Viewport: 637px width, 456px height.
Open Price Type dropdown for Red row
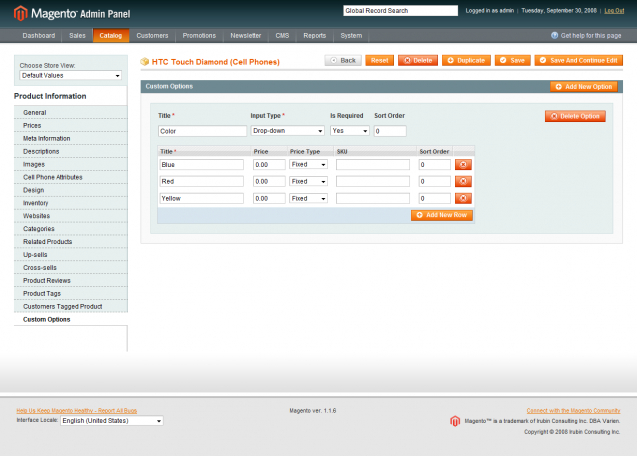click(308, 181)
